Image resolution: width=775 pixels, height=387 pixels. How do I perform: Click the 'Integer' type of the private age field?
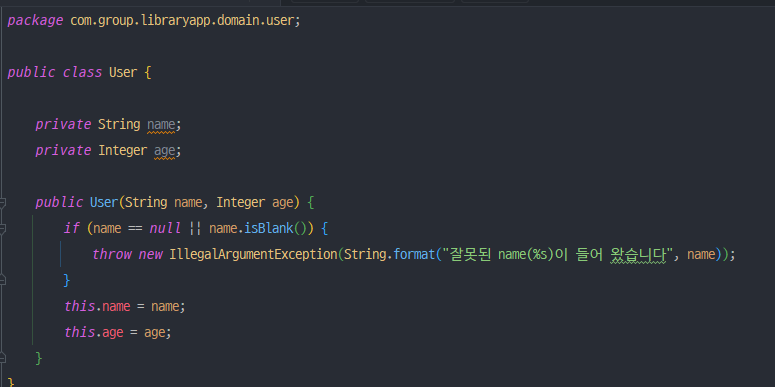pos(123,150)
